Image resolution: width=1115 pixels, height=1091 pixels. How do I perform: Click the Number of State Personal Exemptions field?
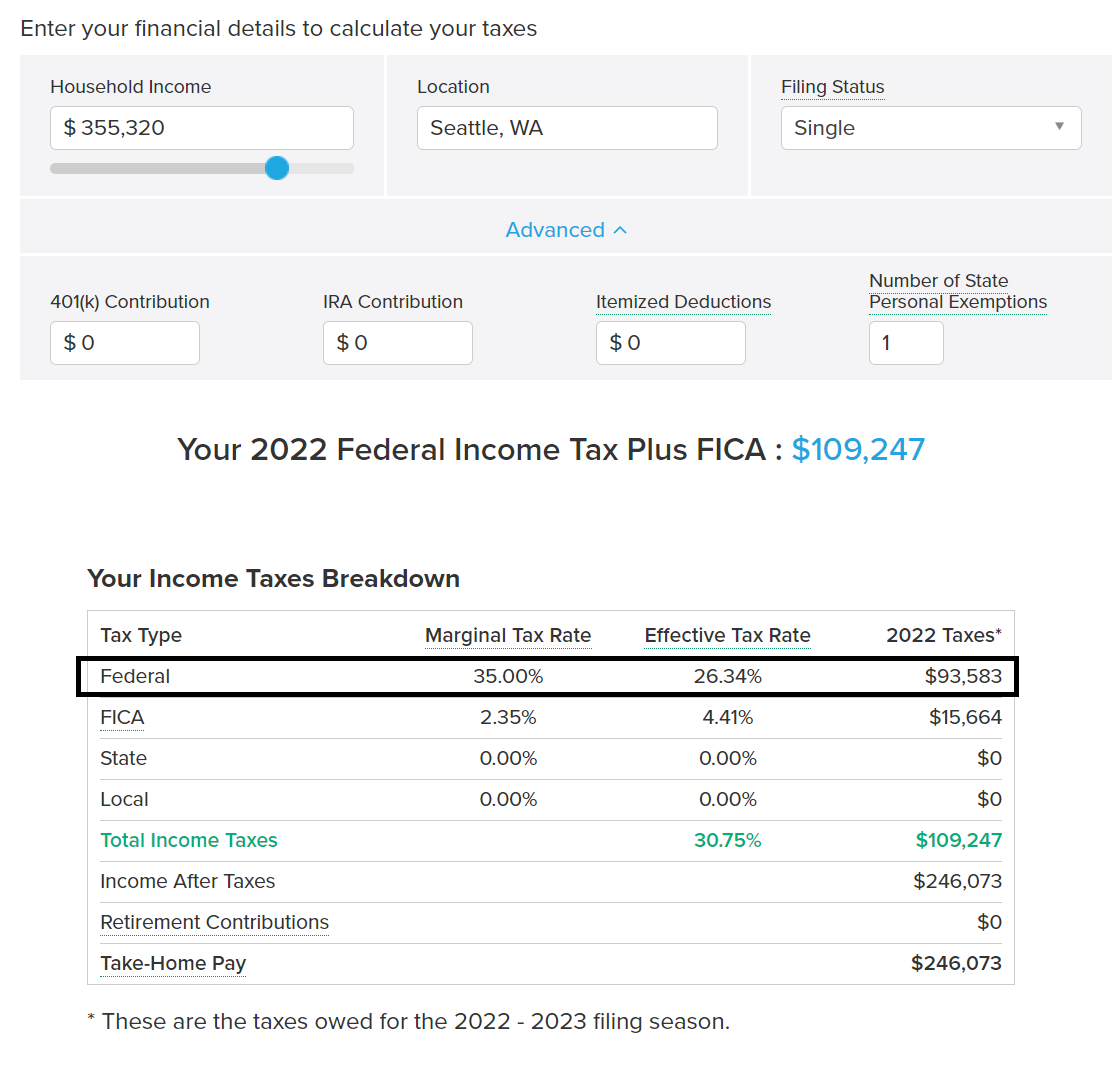click(x=906, y=343)
